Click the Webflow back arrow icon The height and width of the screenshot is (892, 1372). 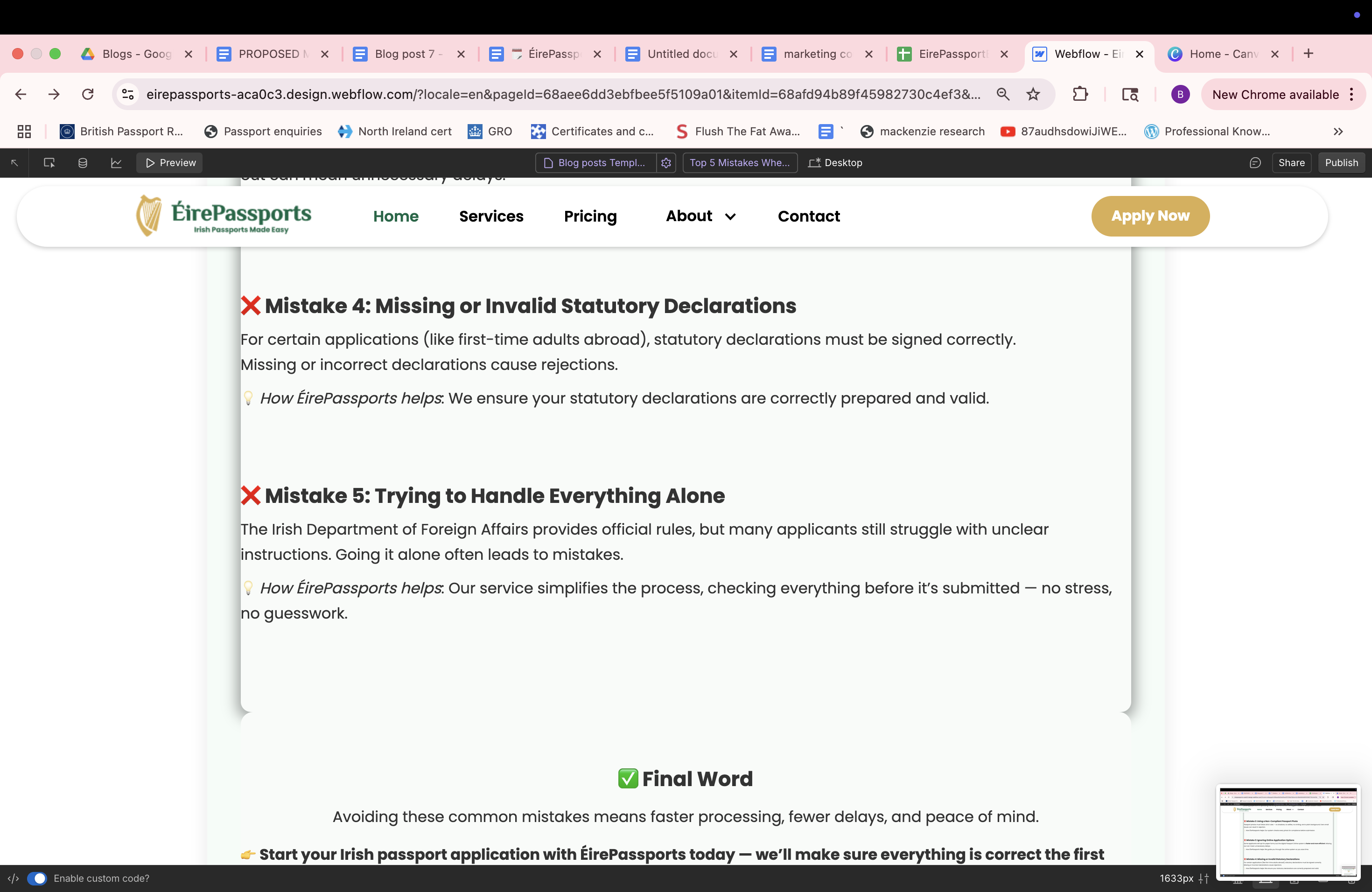pyautogui.click(x=15, y=163)
